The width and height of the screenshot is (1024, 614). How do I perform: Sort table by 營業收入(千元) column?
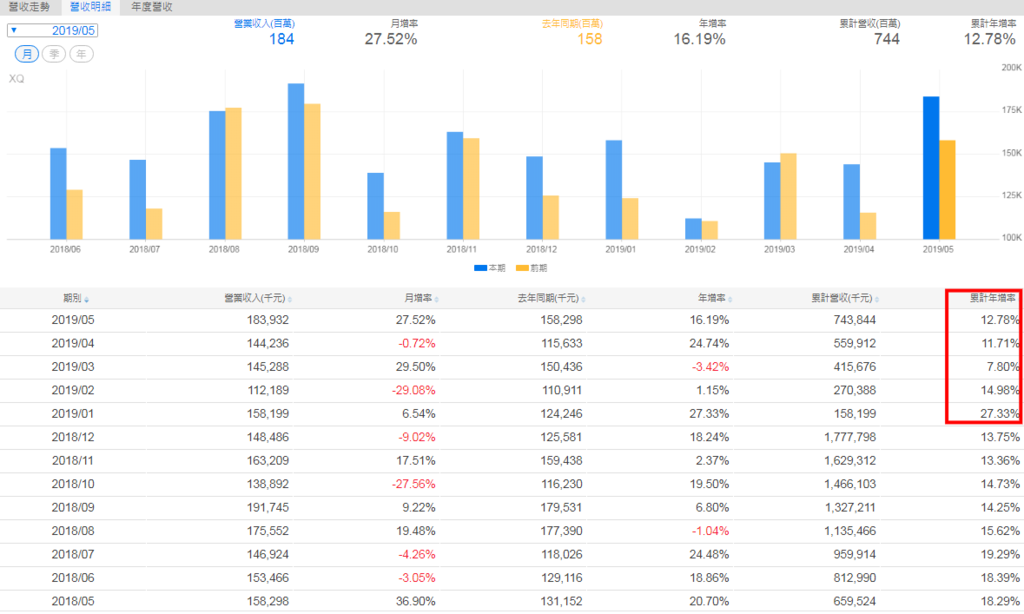(258, 298)
